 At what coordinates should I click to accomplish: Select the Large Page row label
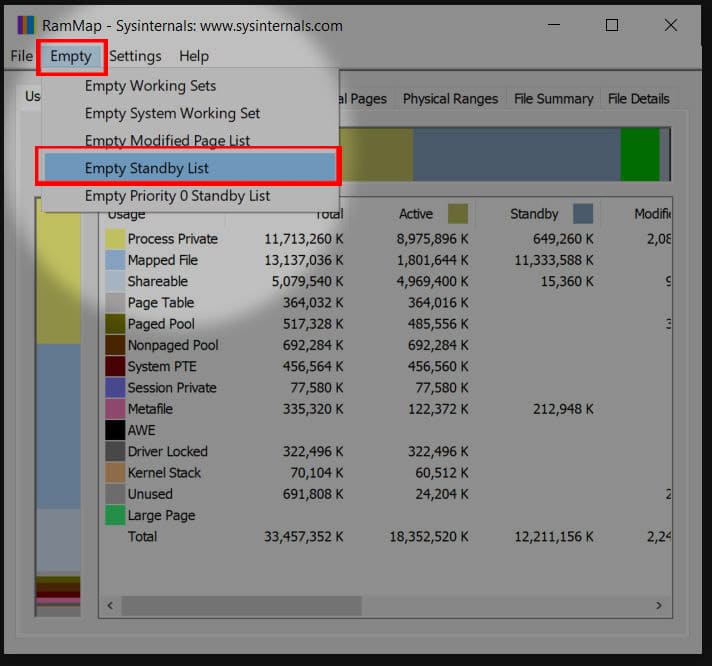(x=161, y=515)
